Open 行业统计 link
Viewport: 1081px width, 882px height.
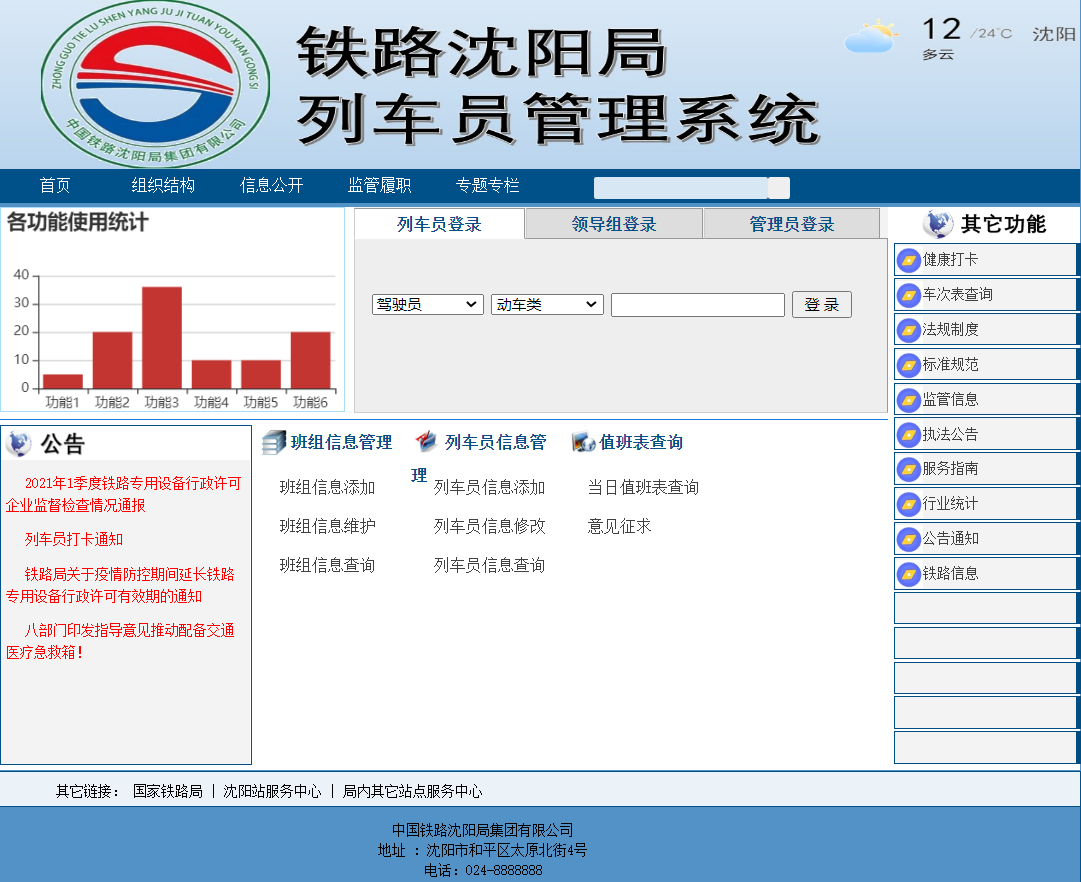coord(950,504)
